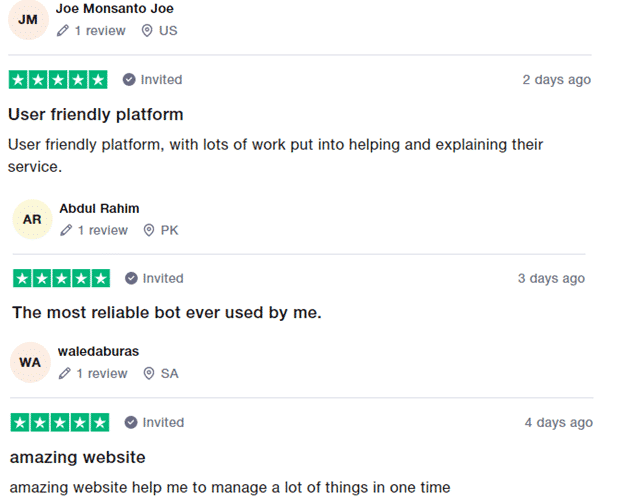This screenshot has width=625, height=504.
Task: Click the "4 days ago" timestamp
Action: [x=558, y=423]
